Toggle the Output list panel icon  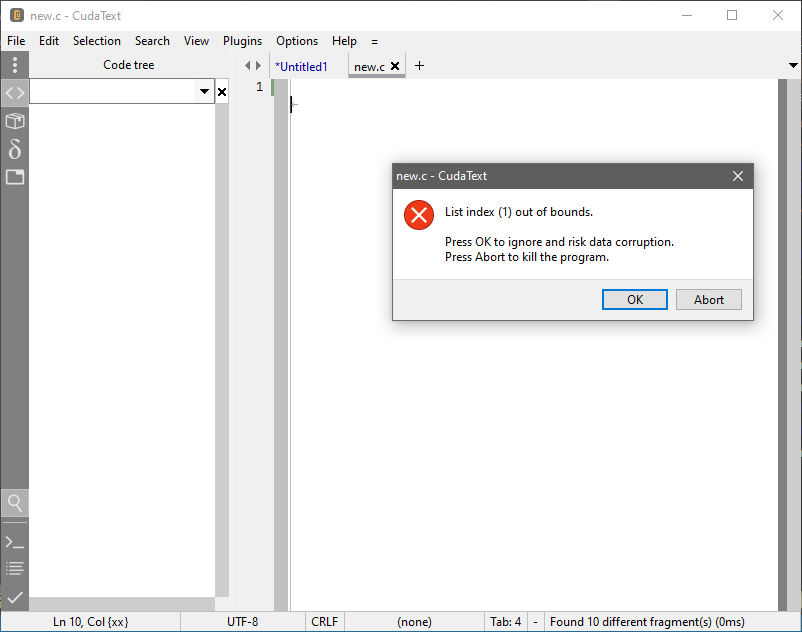(x=15, y=569)
